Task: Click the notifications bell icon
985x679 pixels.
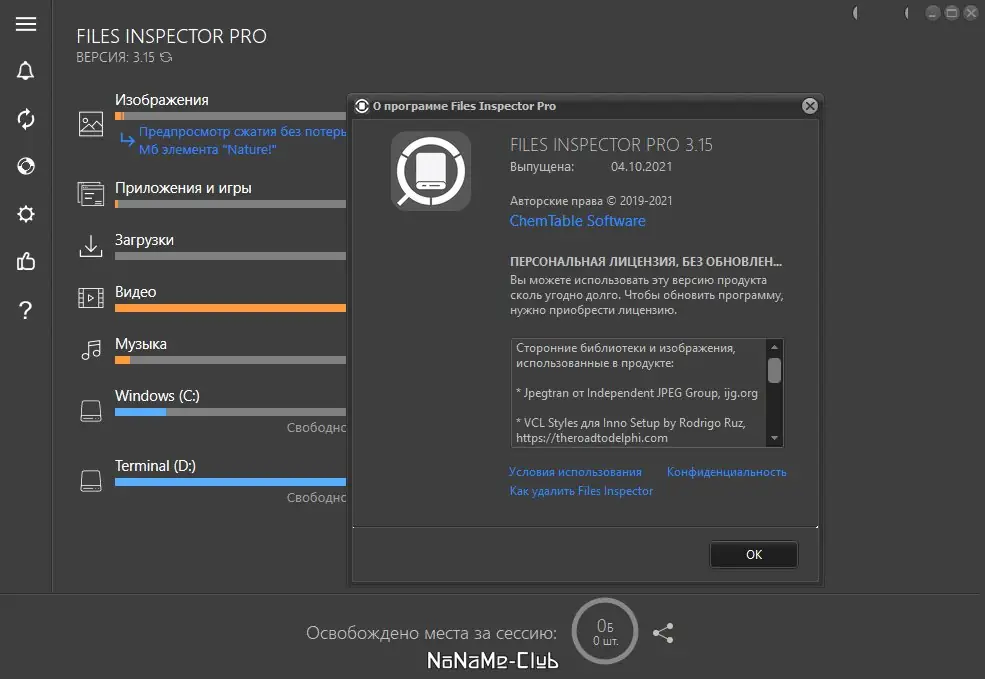Action: (26, 71)
